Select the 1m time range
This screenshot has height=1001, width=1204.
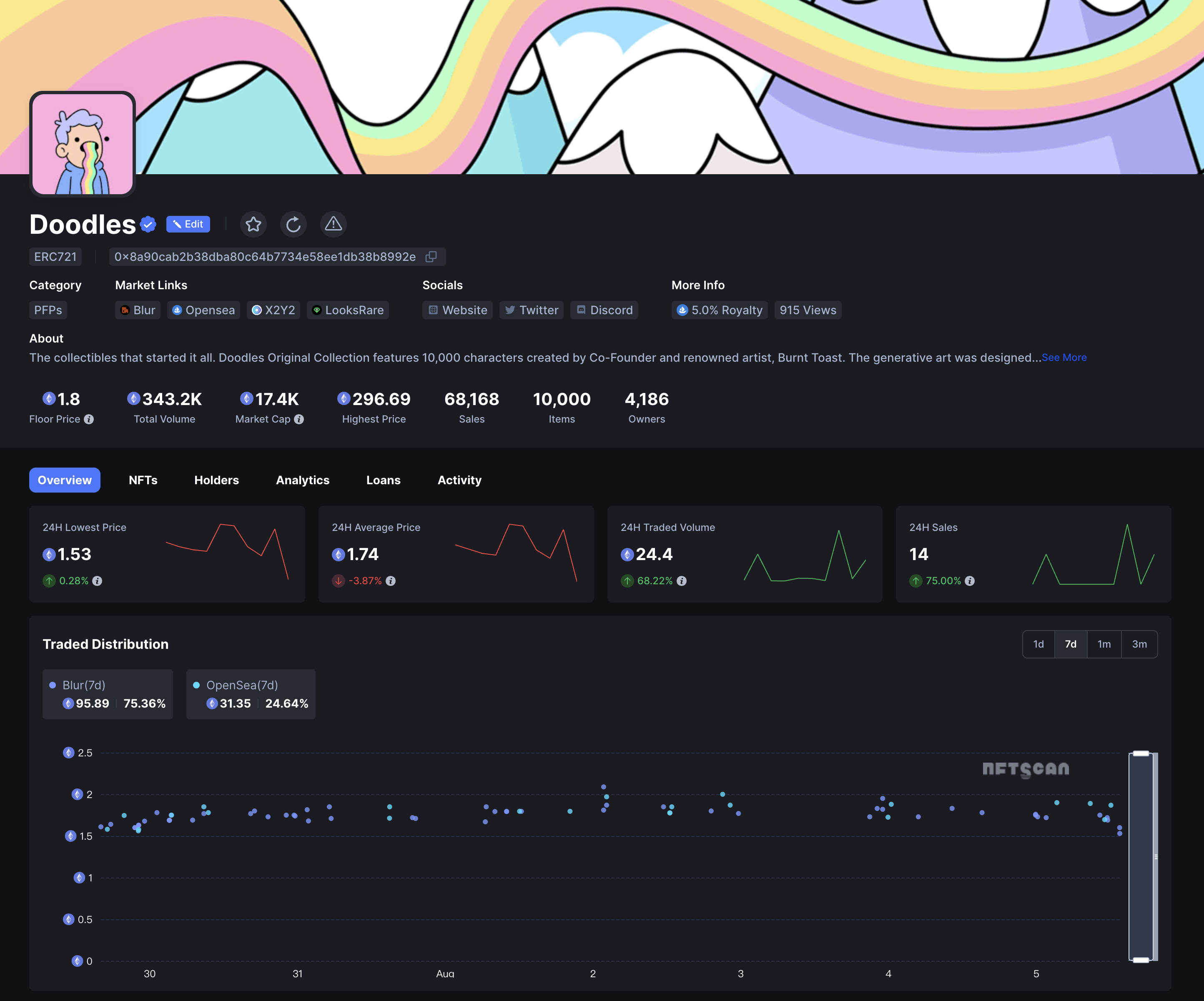click(1104, 644)
